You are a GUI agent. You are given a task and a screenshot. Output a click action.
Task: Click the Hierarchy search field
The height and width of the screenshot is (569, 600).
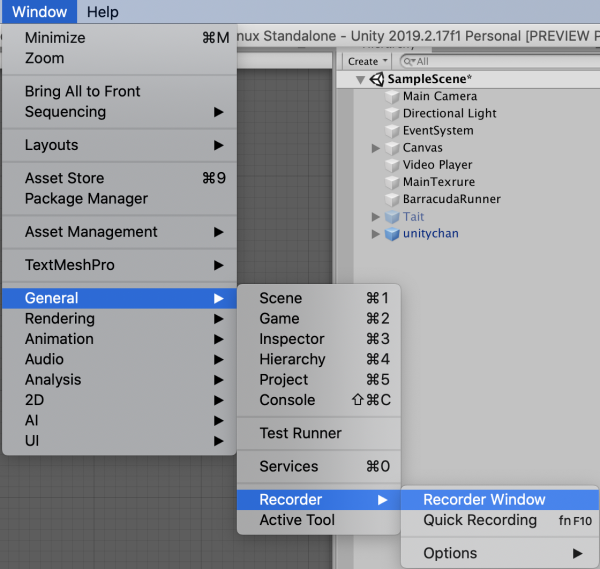click(499, 61)
